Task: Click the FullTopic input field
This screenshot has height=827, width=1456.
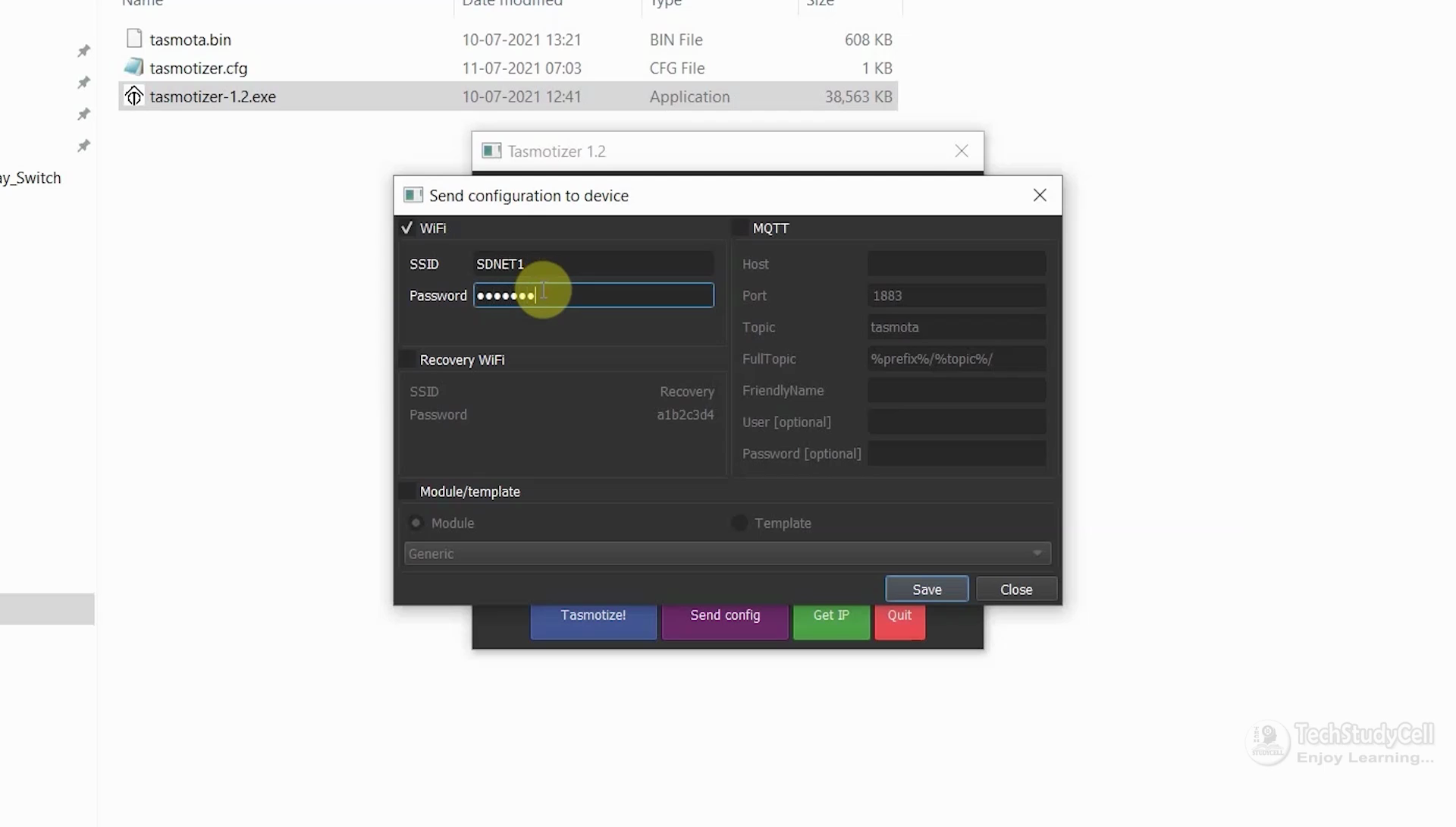Action: point(957,359)
